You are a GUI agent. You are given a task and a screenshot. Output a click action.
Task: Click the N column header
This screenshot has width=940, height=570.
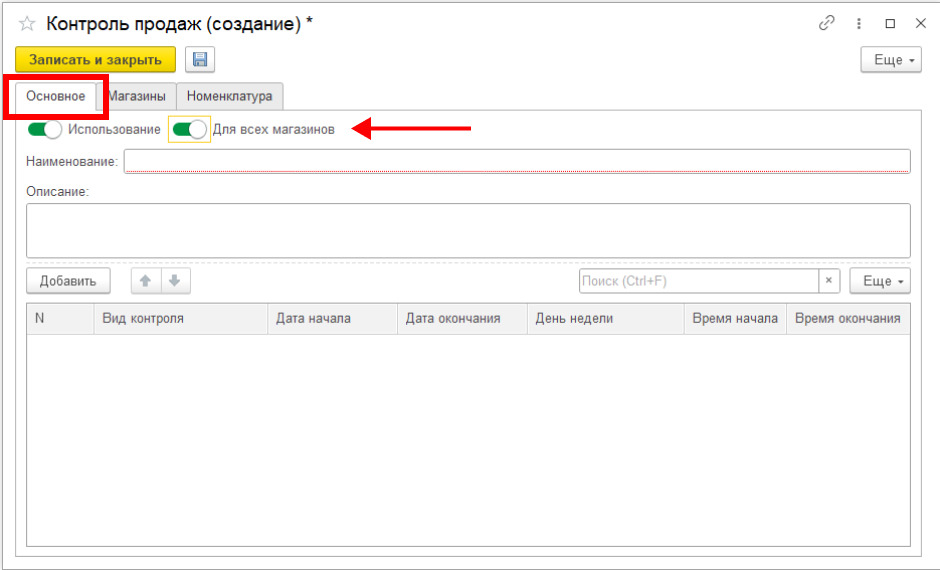point(61,318)
